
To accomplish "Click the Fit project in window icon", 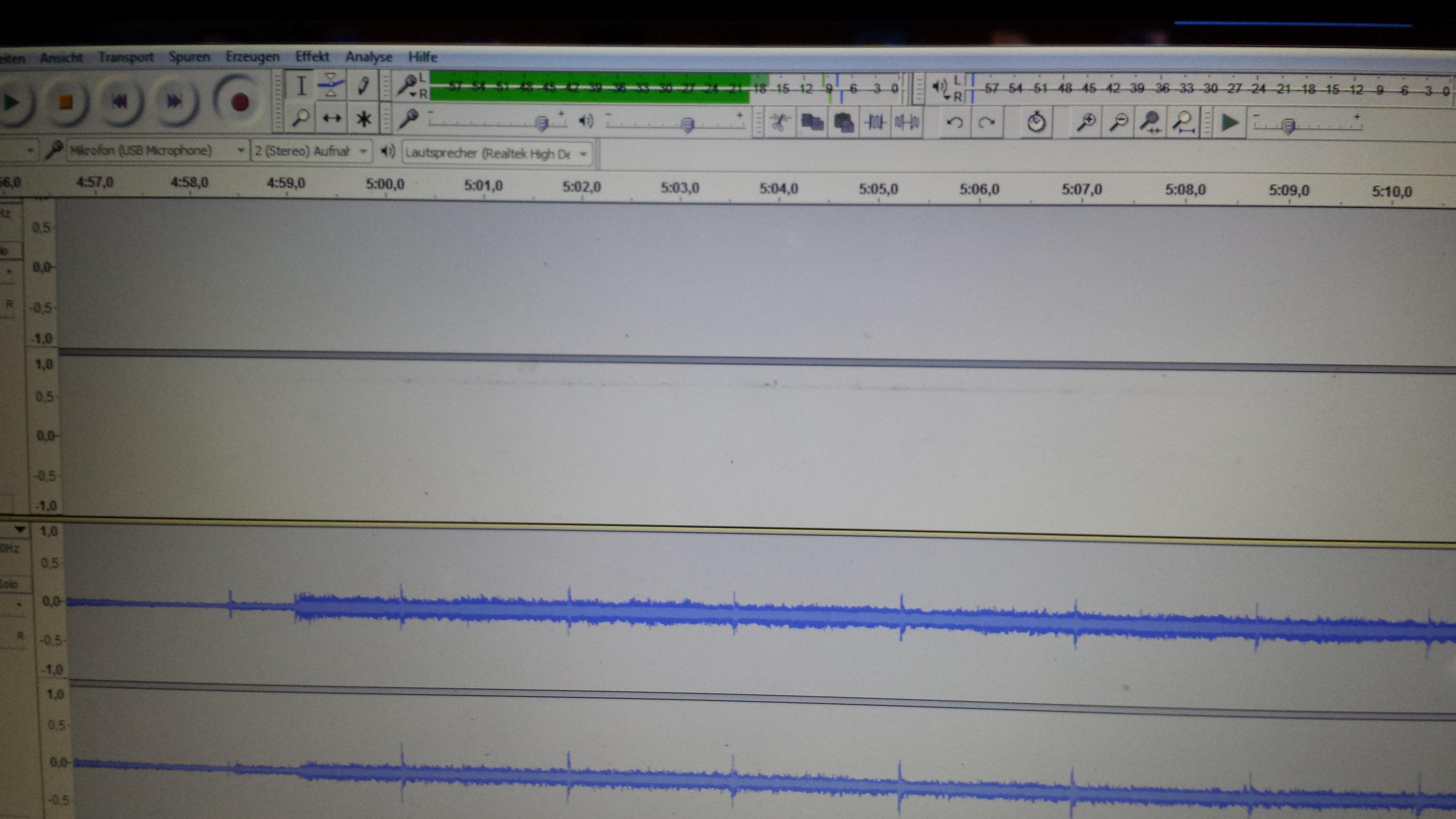I will click(1183, 122).
